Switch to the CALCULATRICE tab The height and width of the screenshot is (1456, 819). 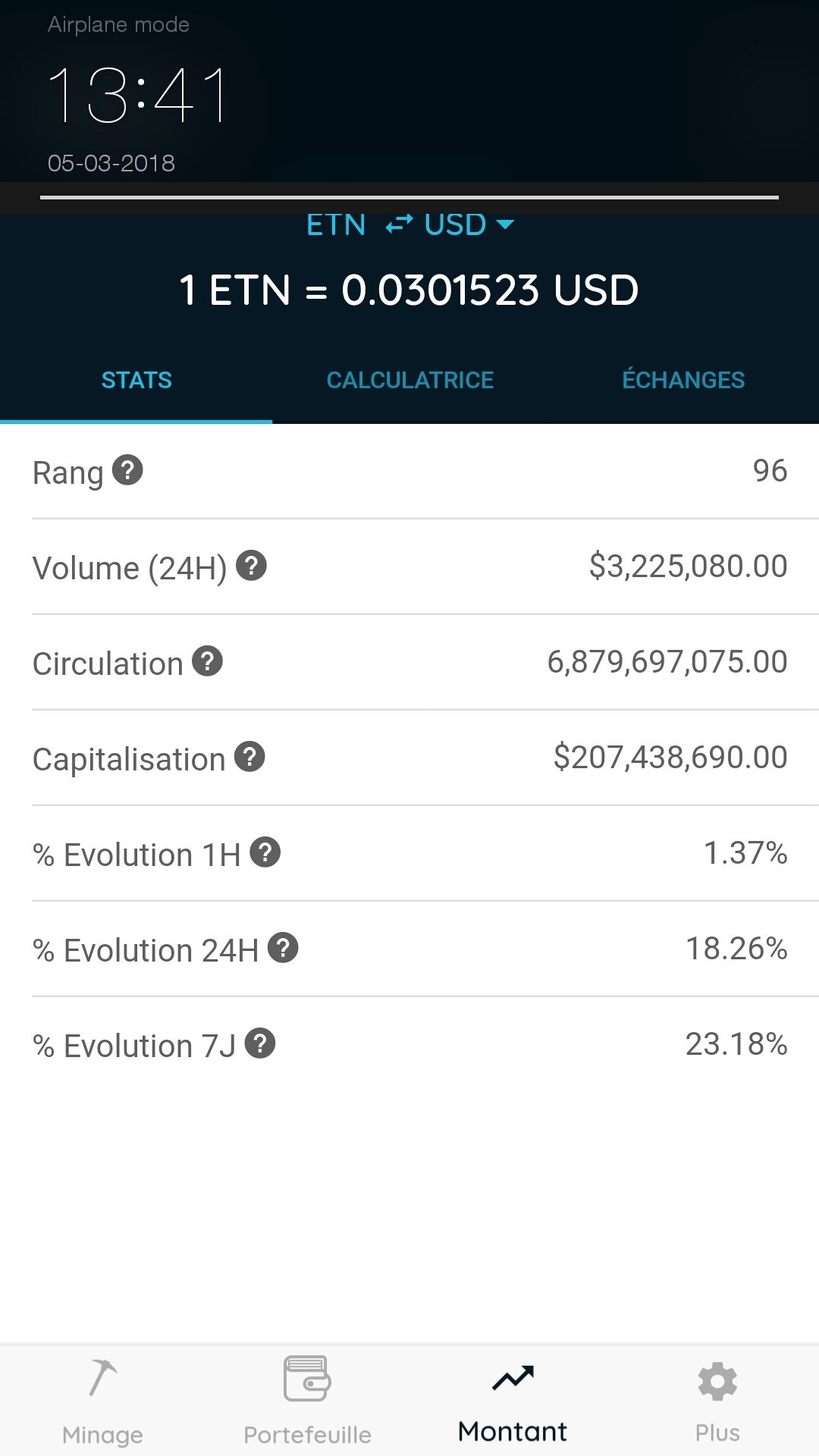point(410,380)
